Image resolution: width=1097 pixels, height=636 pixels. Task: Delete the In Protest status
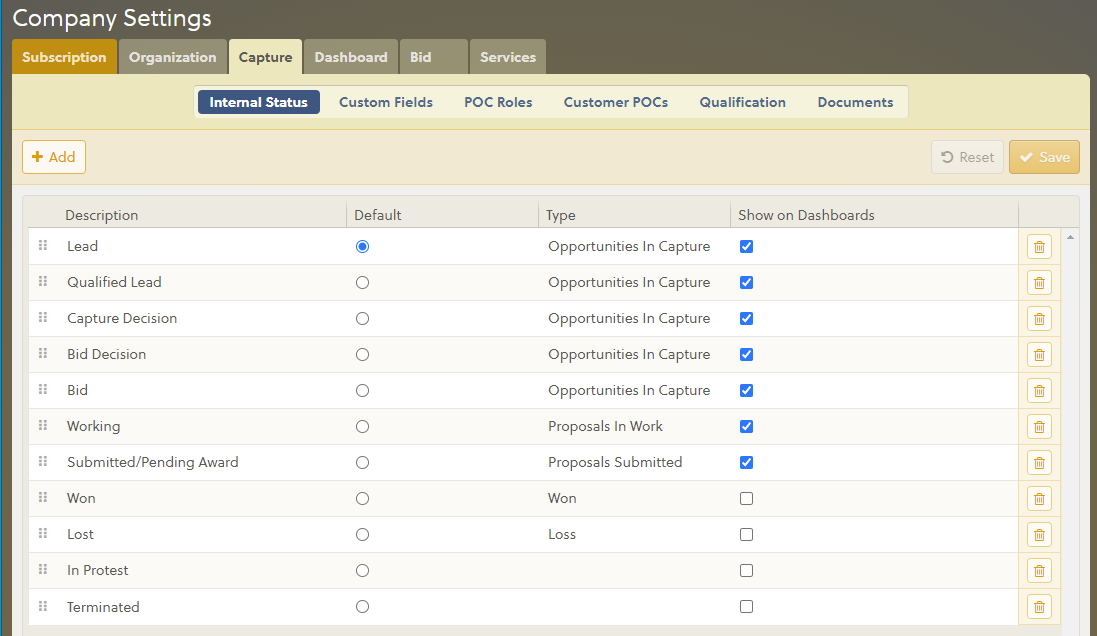[x=1039, y=571]
